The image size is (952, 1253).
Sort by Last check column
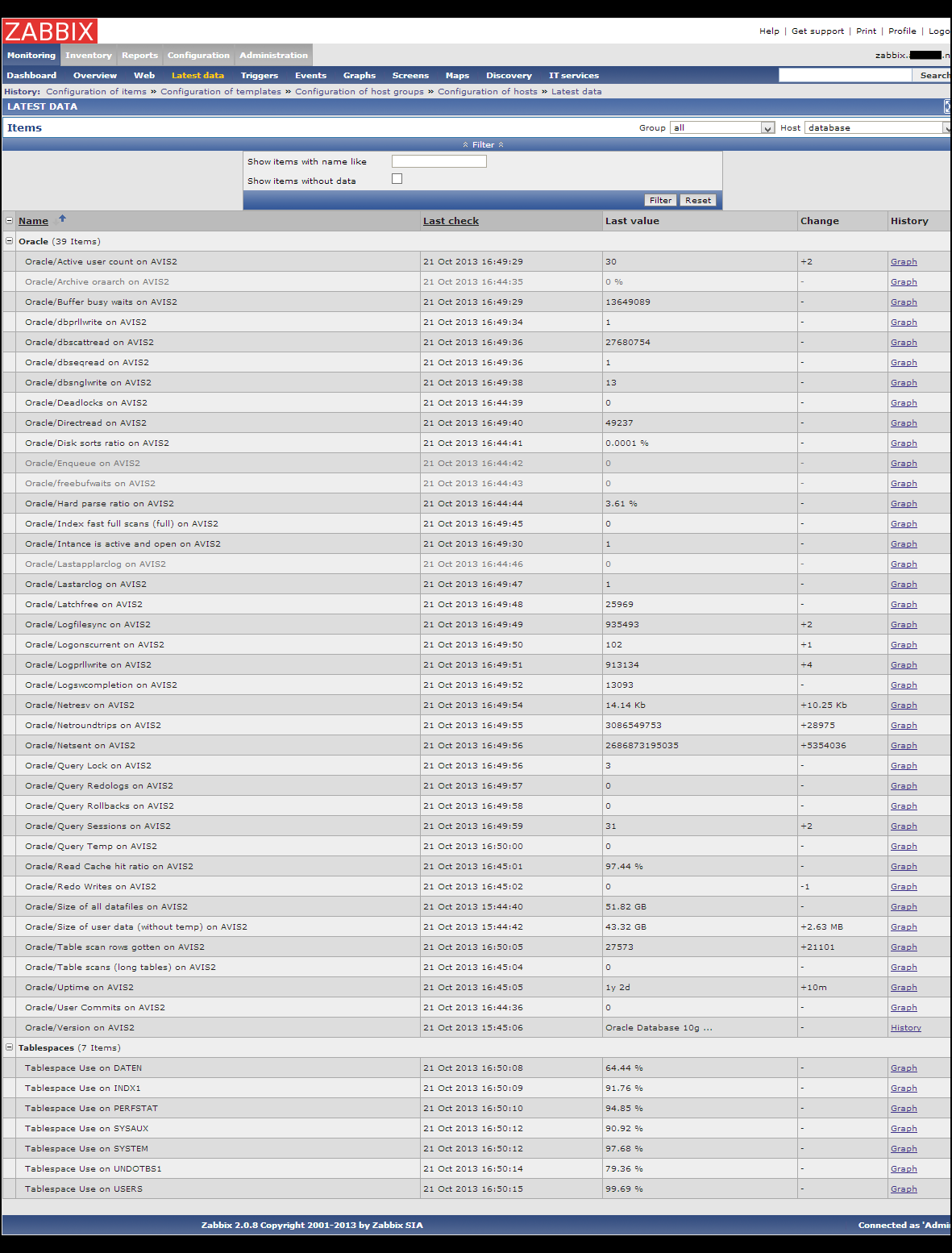click(451, 221)
